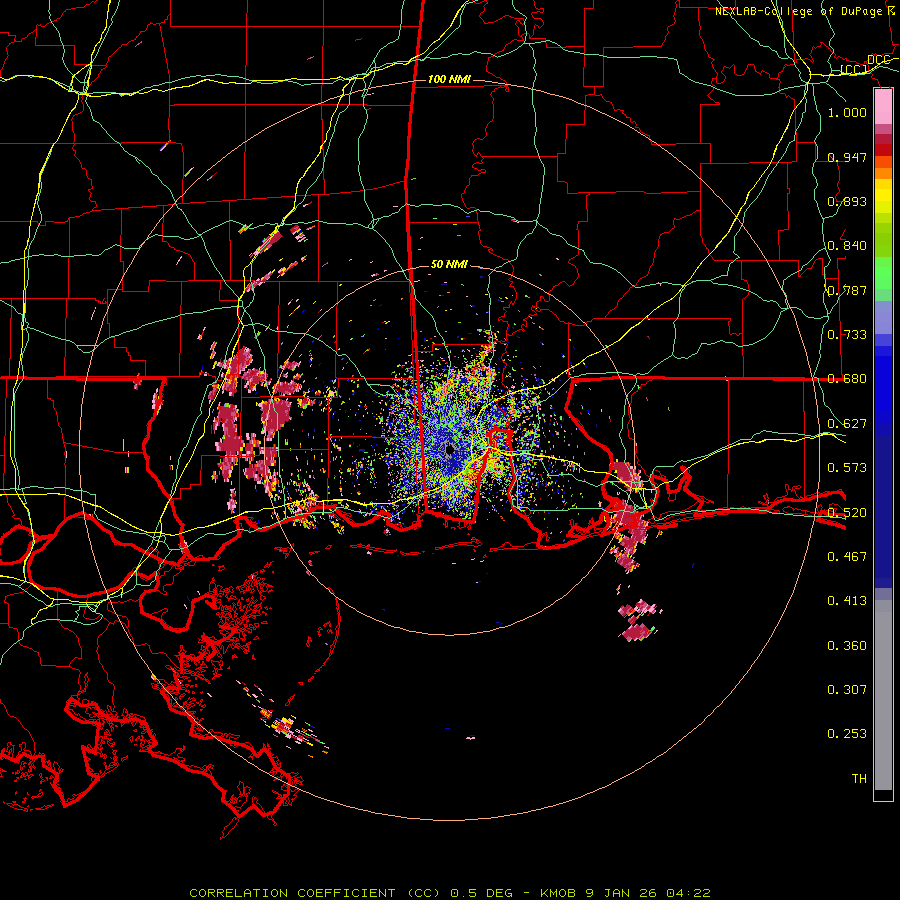Pick the bright green segment of color bar
This screenshot has height=900, width=900.
pos(883,273)
